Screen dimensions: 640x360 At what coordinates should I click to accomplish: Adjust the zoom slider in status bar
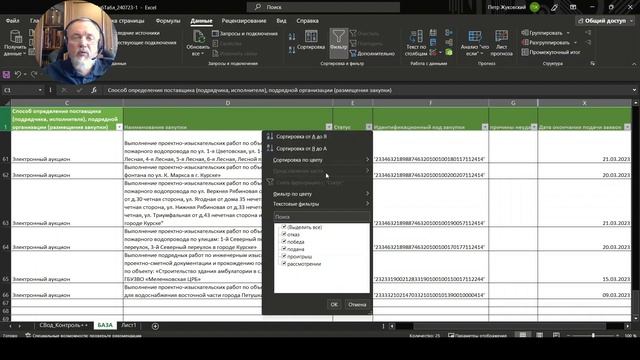[x=593, y=336]
